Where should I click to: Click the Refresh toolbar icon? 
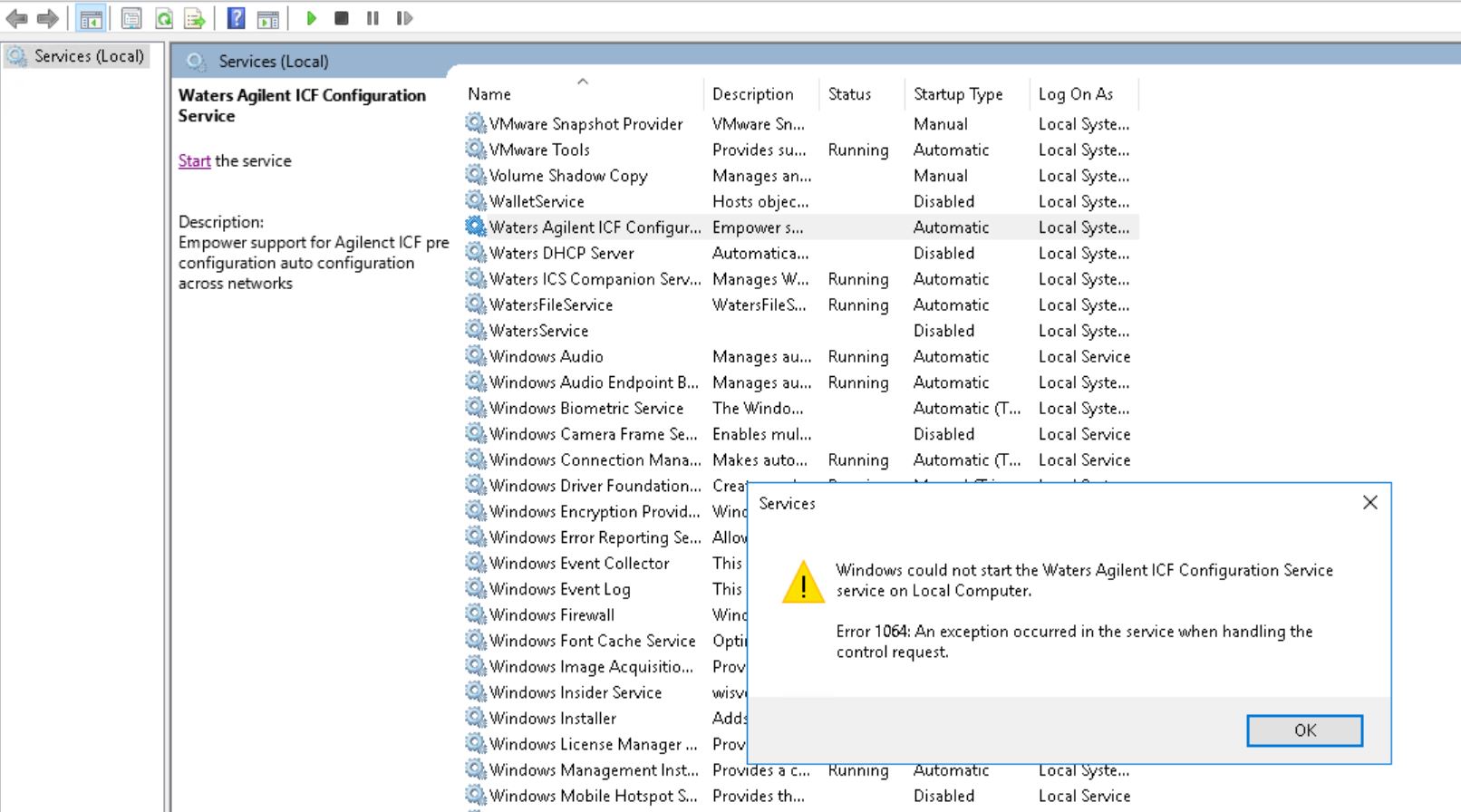(164, 18)
